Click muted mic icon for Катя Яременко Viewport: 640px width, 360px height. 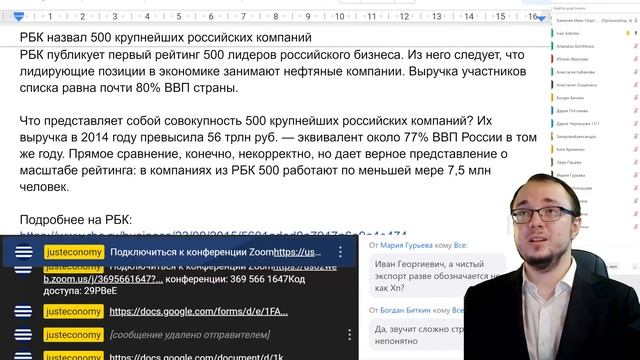point(636,149)
